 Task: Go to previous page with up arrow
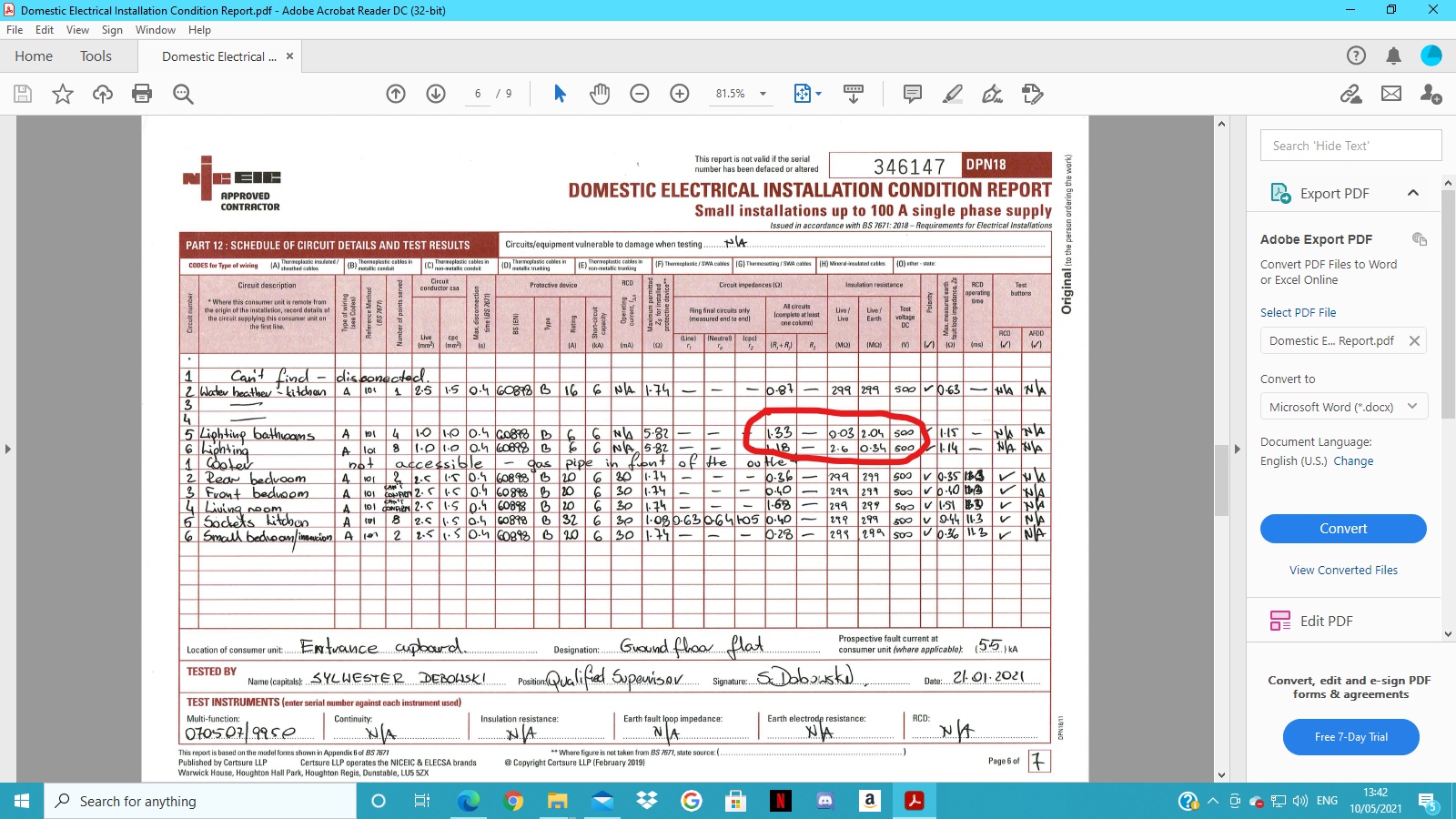(396, 94)
